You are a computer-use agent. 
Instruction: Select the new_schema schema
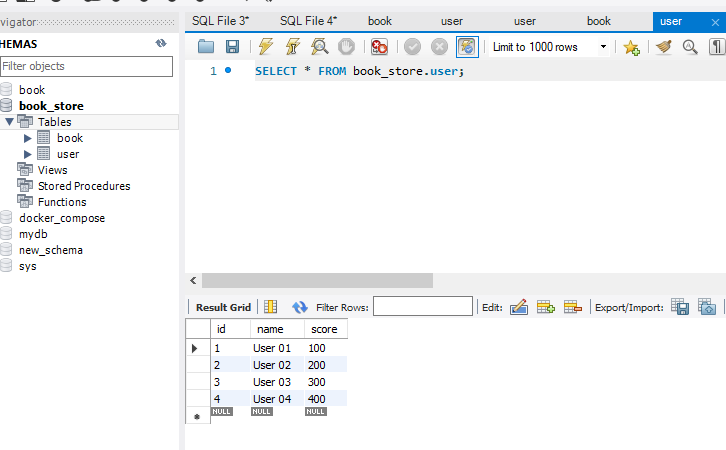50,250
